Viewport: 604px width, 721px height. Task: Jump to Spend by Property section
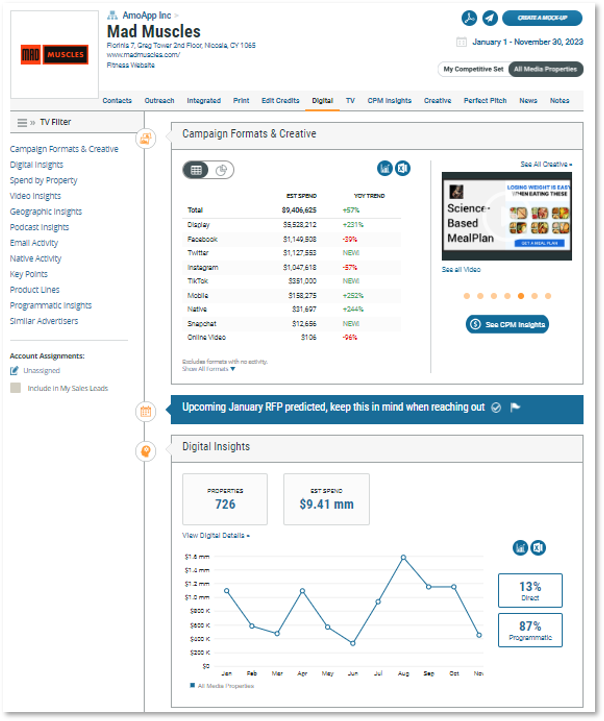(44, 181)
